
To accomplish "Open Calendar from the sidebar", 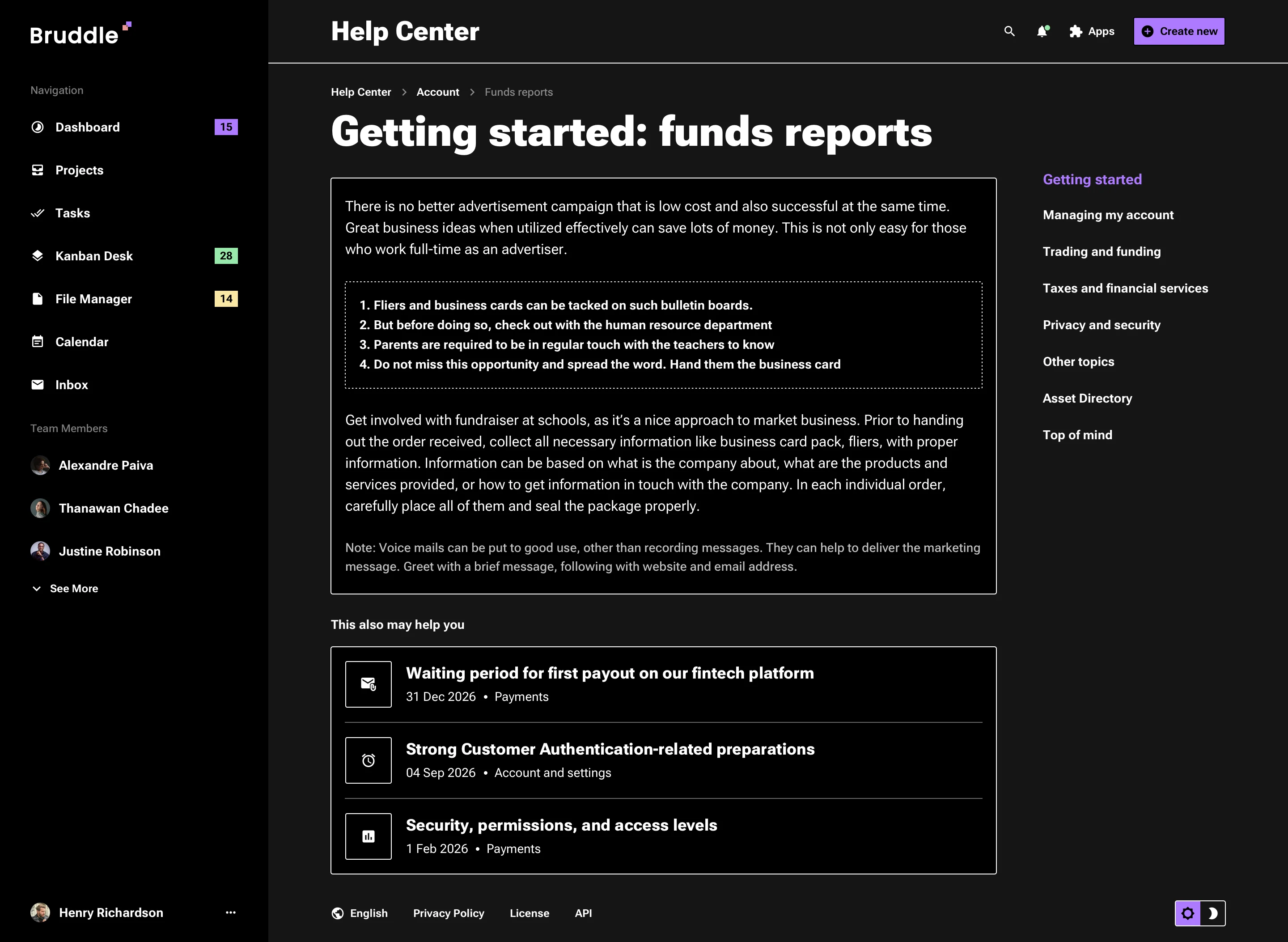I will 37,341.
